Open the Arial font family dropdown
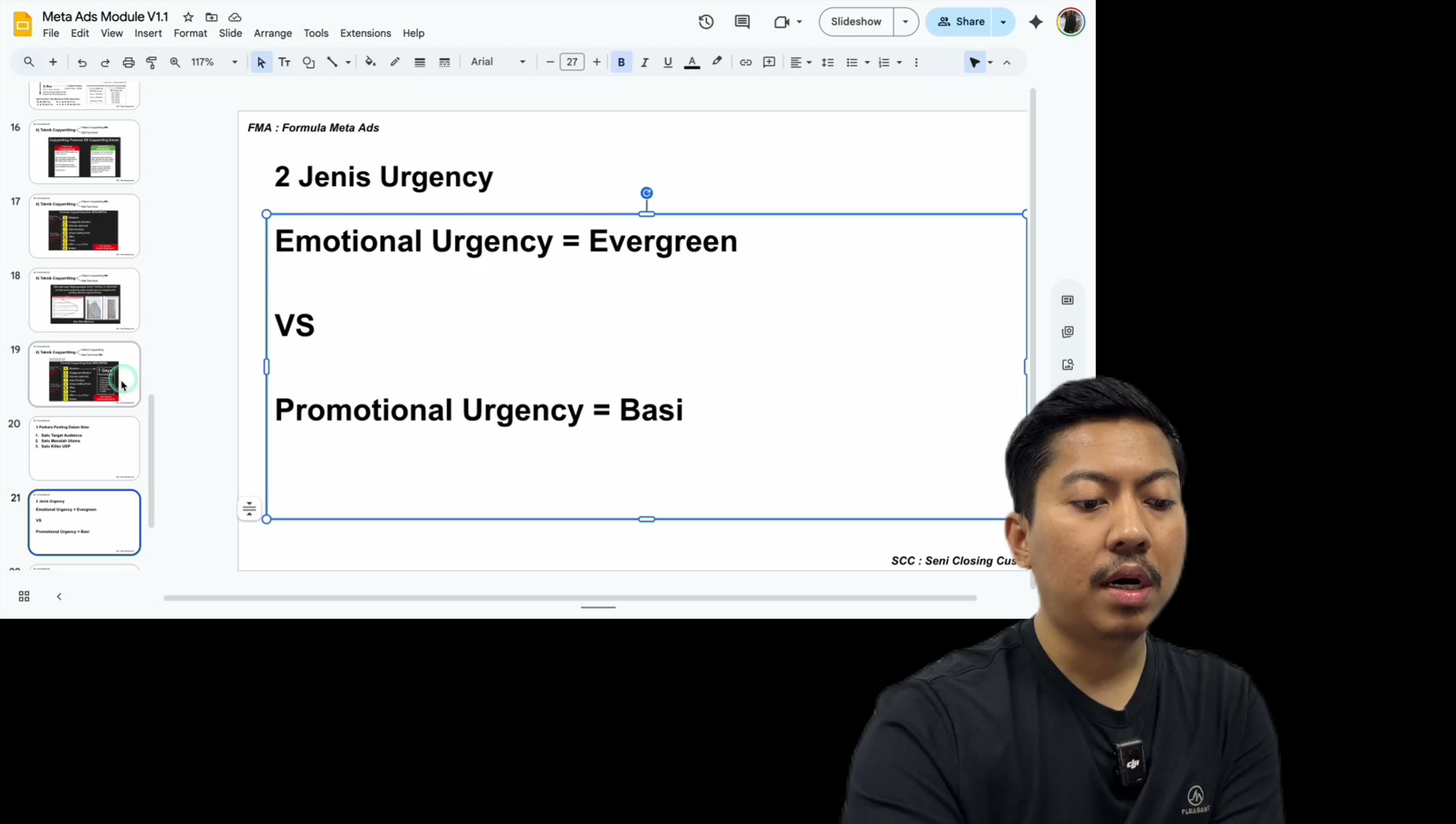 tap(498, 63)
